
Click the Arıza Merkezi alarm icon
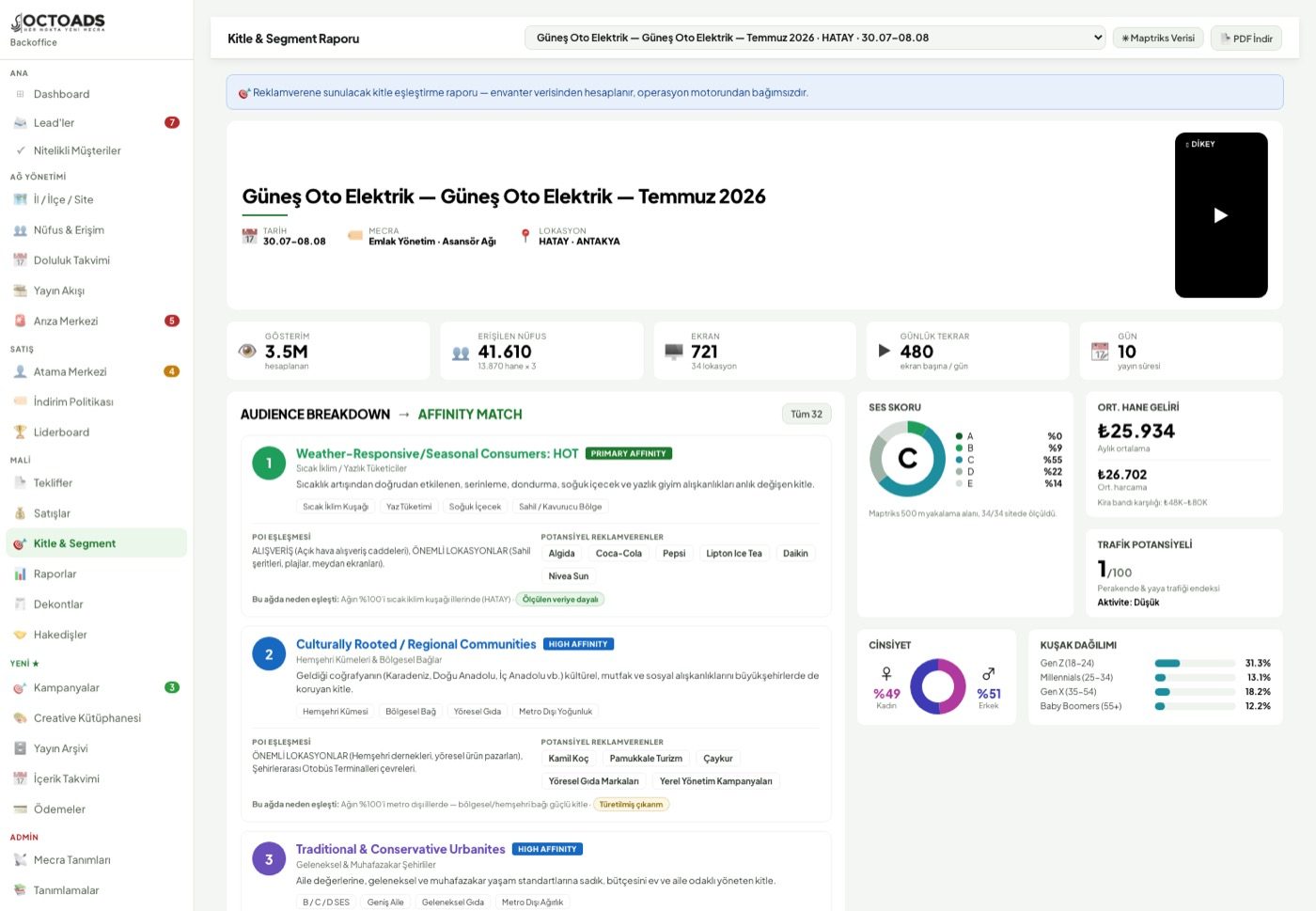20,321
